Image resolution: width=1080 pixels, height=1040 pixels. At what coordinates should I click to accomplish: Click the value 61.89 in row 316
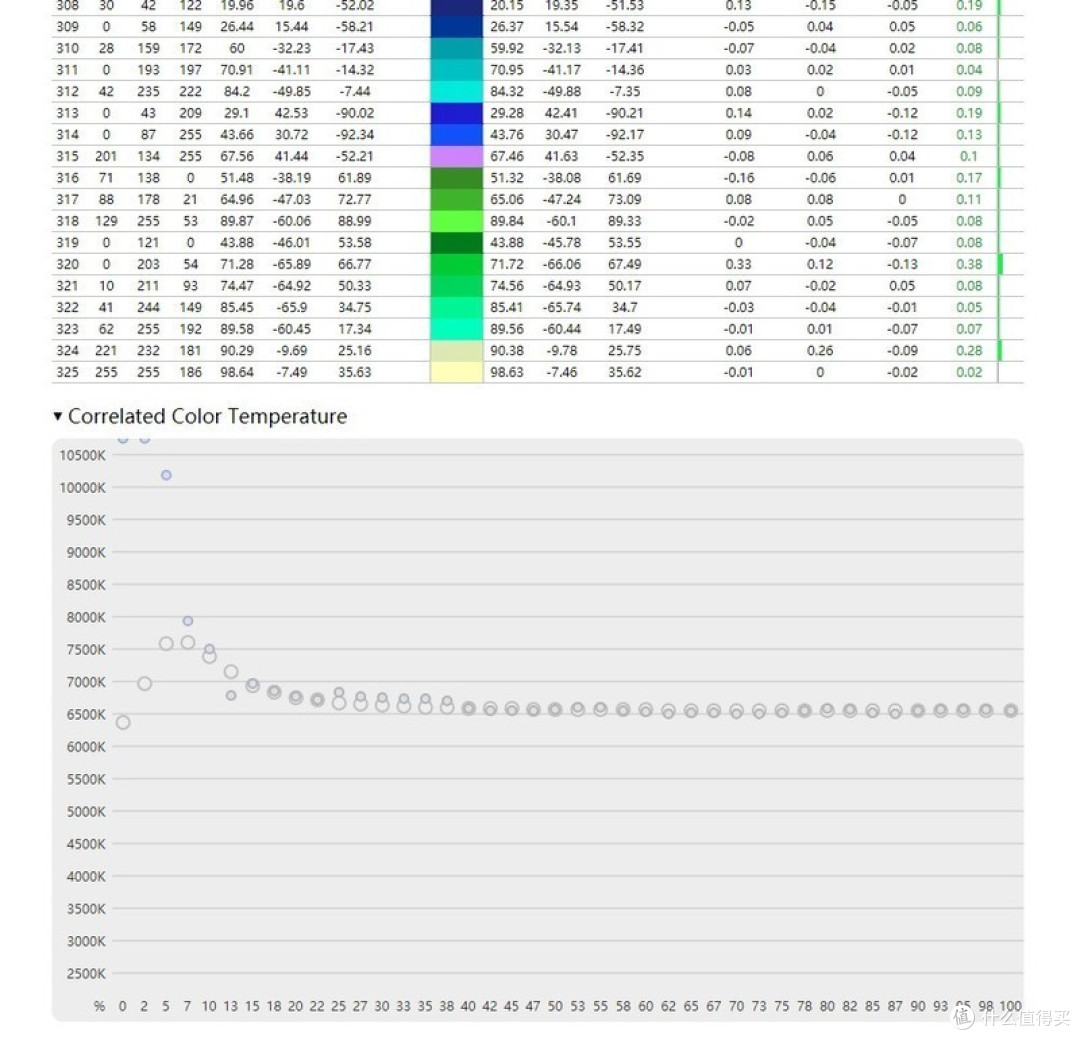(355, 178)
